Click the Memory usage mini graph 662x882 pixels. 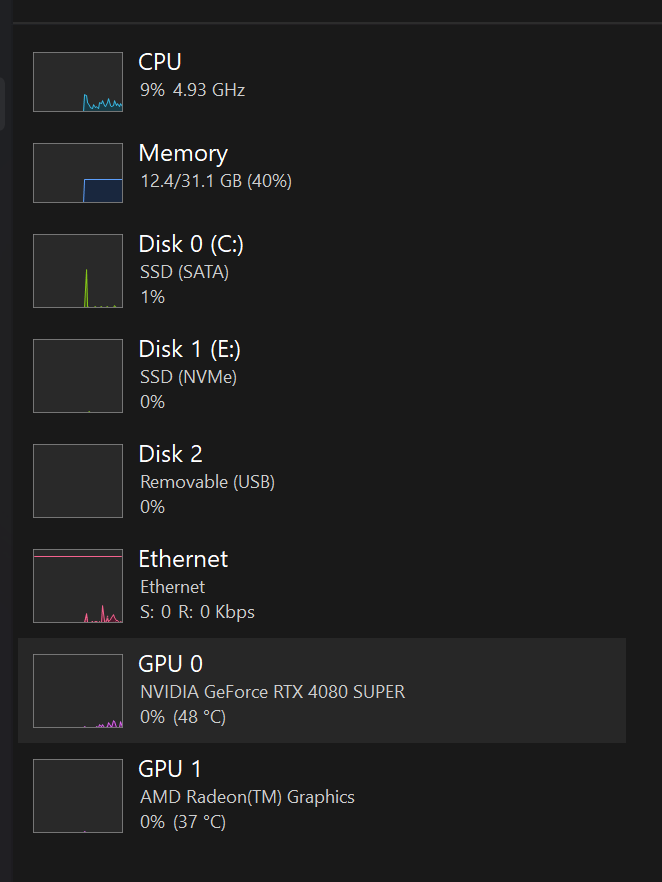pos(78,173)
